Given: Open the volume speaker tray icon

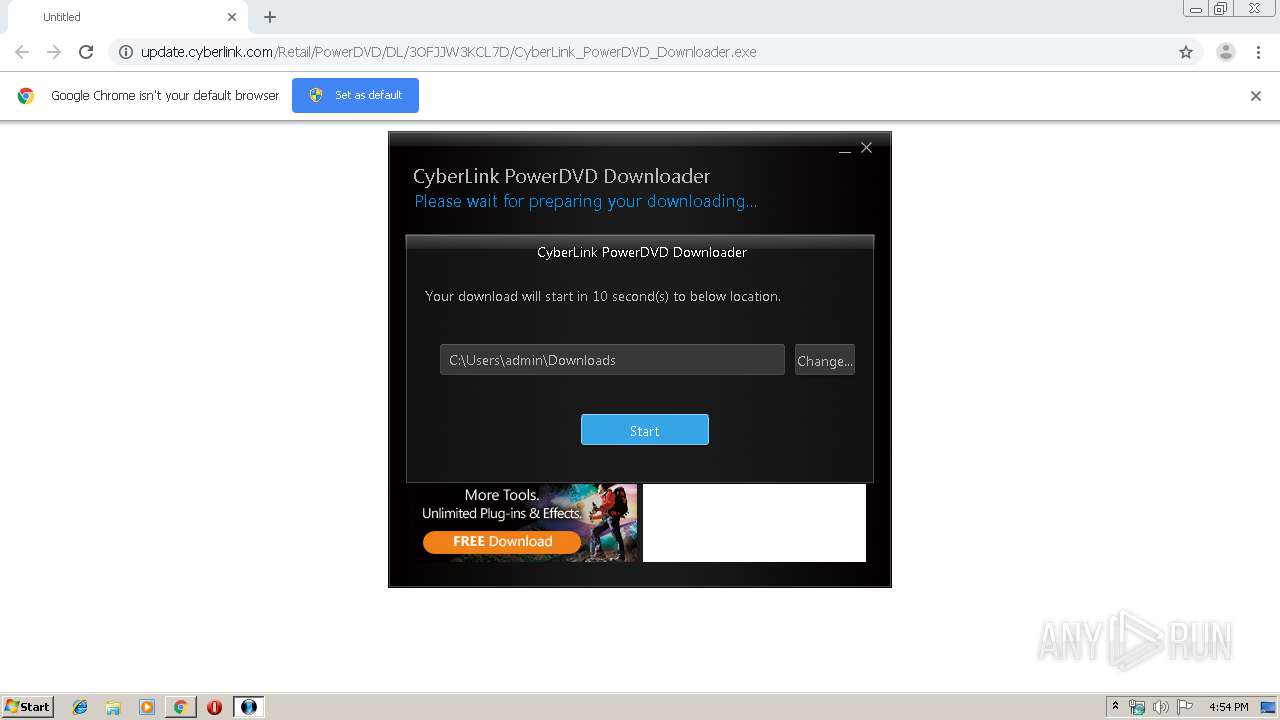Looking at the screenshot, I should 1161,707.
